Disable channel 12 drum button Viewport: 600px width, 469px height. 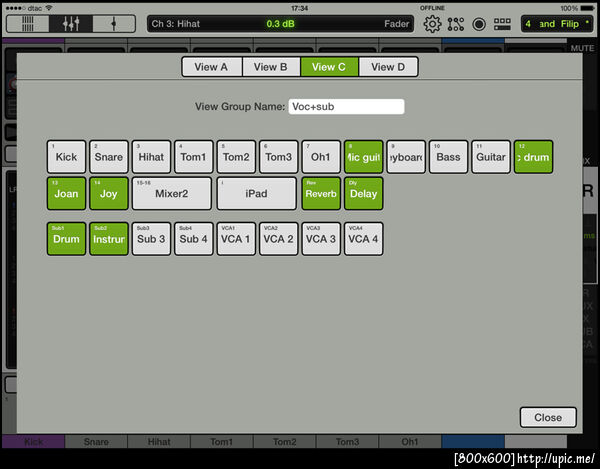pos(533,157)
